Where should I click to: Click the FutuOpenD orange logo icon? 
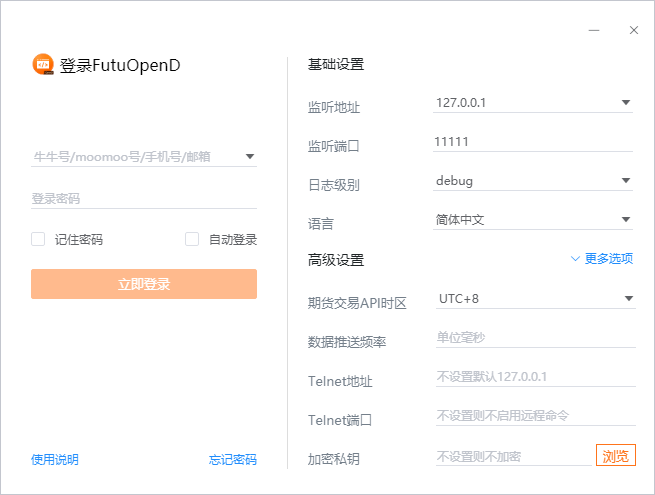click(x=42, y=65)
